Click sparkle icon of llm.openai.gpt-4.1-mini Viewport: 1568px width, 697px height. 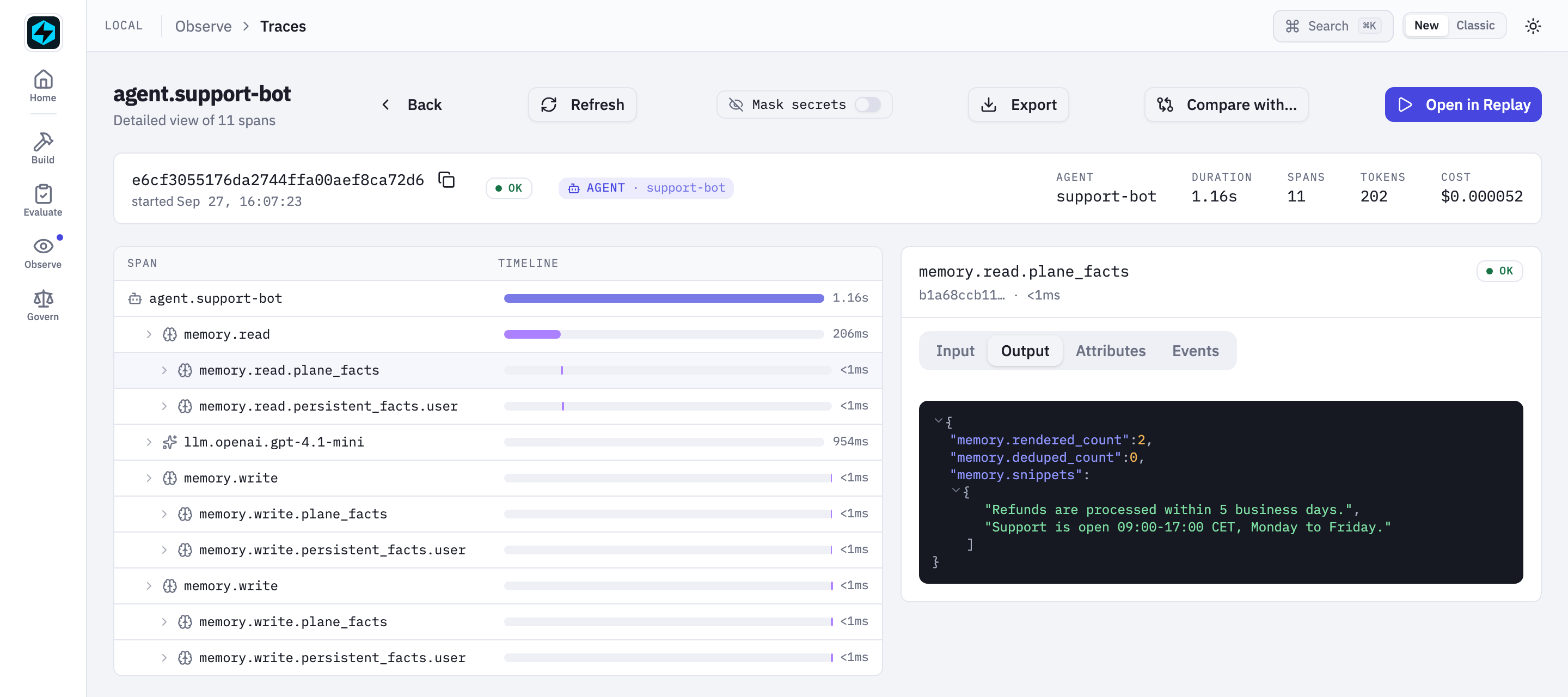tap(170, 442)
